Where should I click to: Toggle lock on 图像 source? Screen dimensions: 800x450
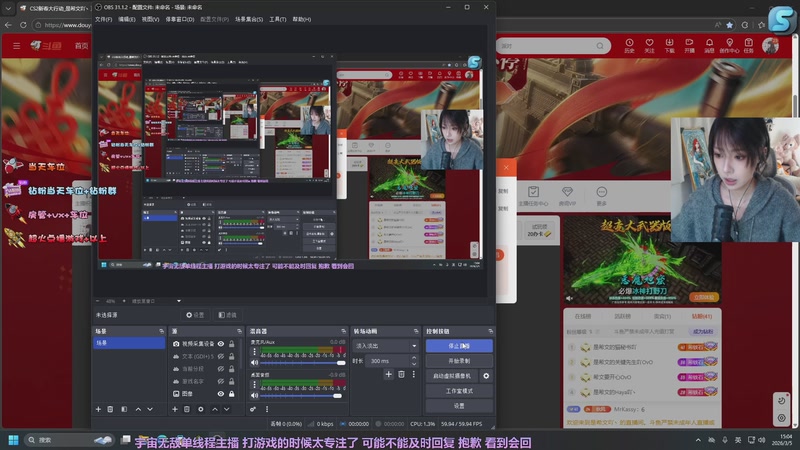pyautogui.click(x=232, y=394)
